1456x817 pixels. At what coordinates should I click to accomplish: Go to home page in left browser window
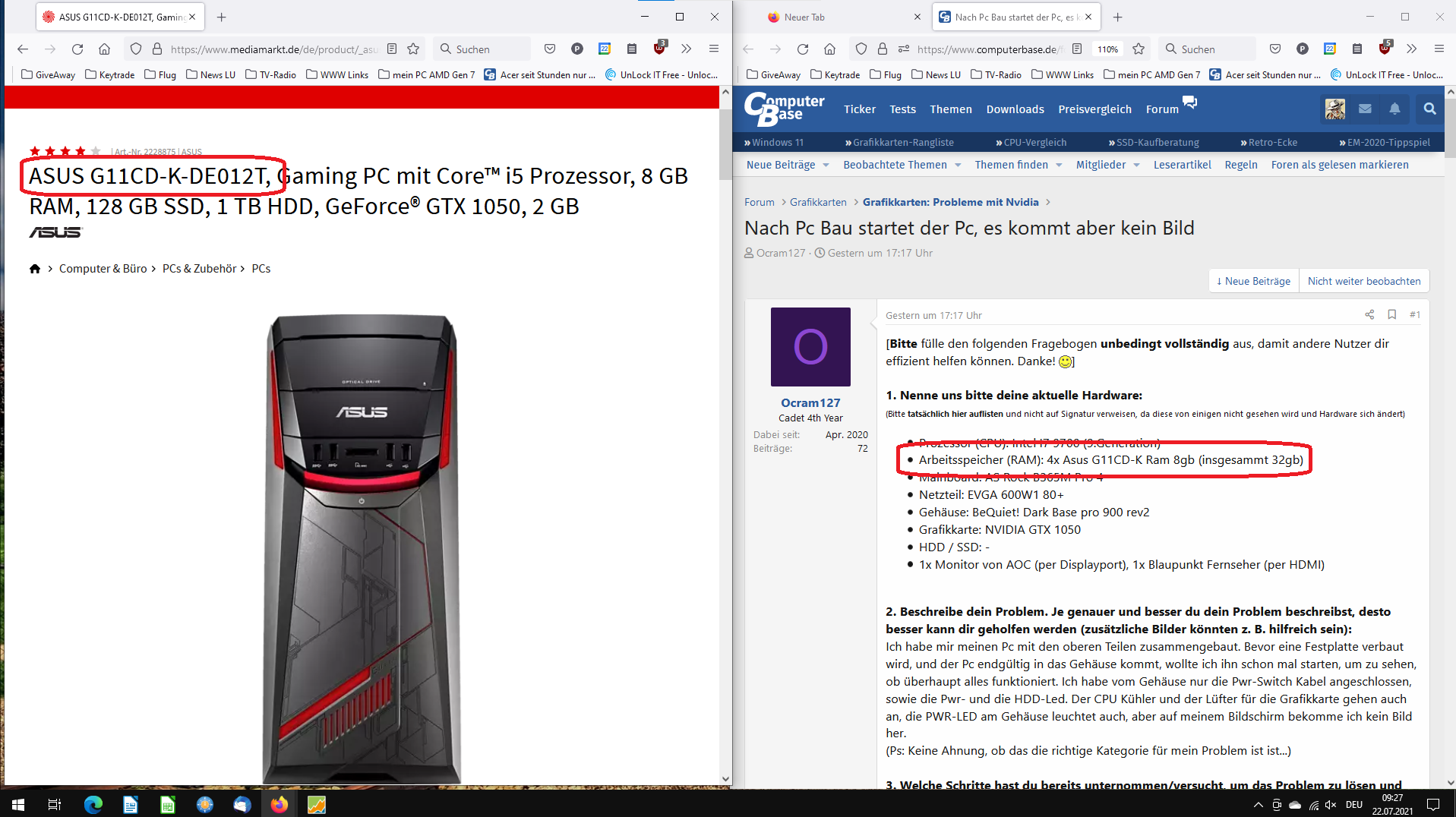coord(105,49)
